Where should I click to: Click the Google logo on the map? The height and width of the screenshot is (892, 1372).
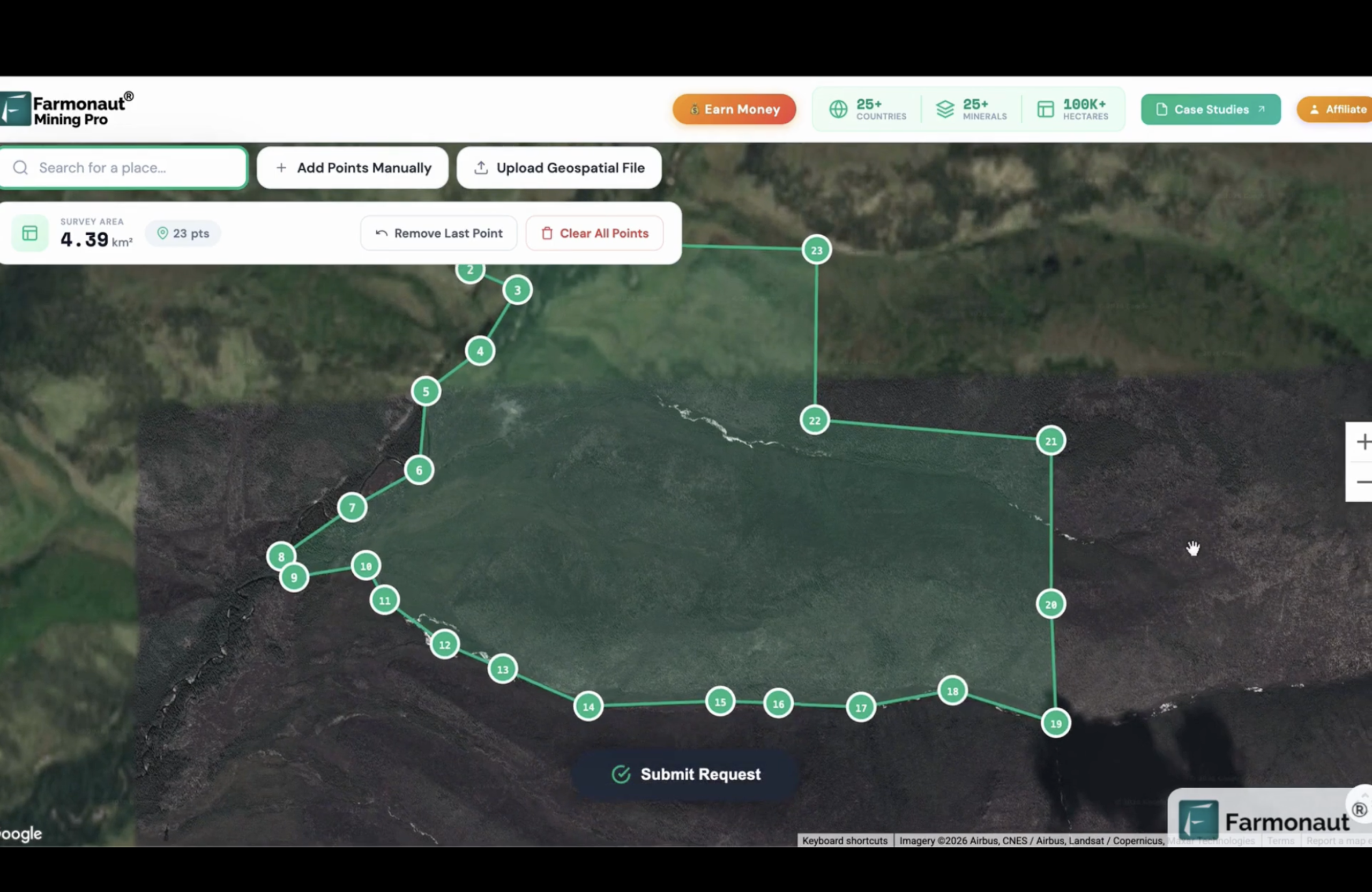(x=21, y=834)
